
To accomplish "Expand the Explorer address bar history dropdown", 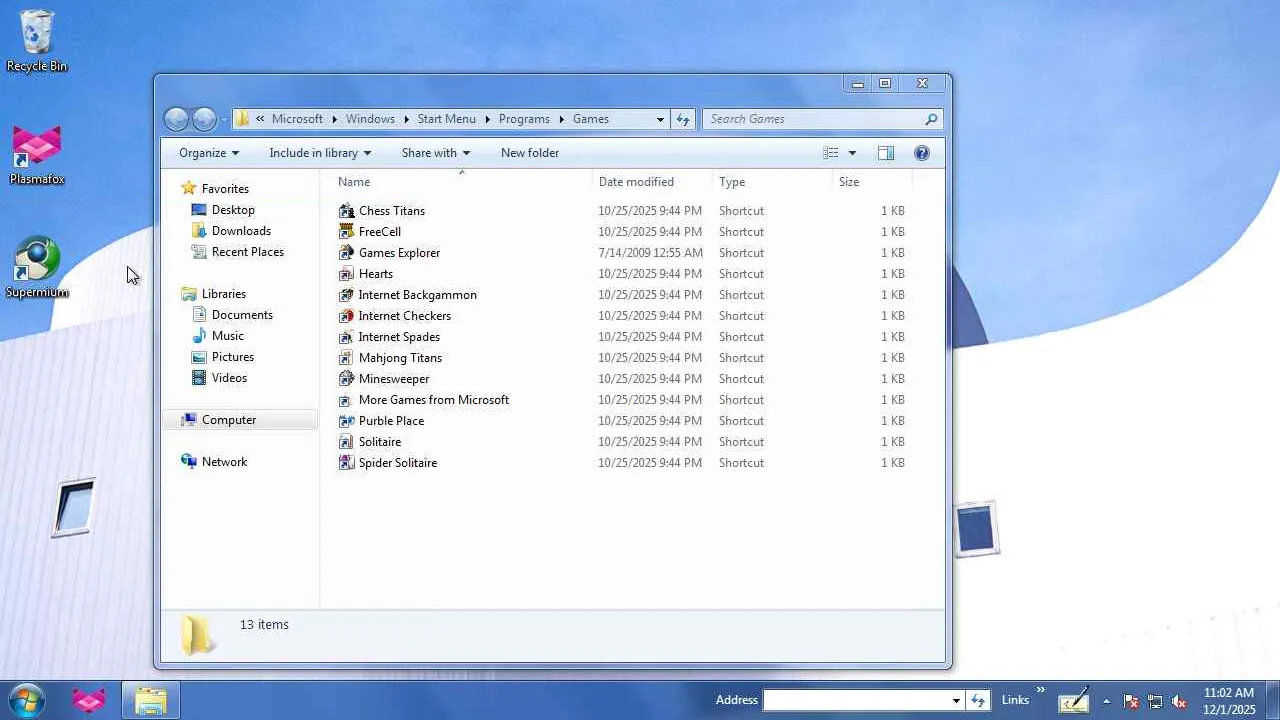I will click(660, 119).
